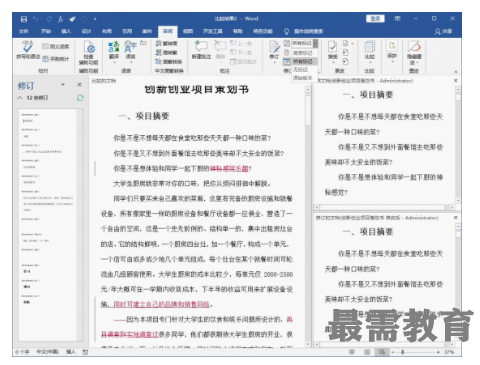Switch to the 插入 Insert tab
The image size is (480, 365).
[66, 31]
